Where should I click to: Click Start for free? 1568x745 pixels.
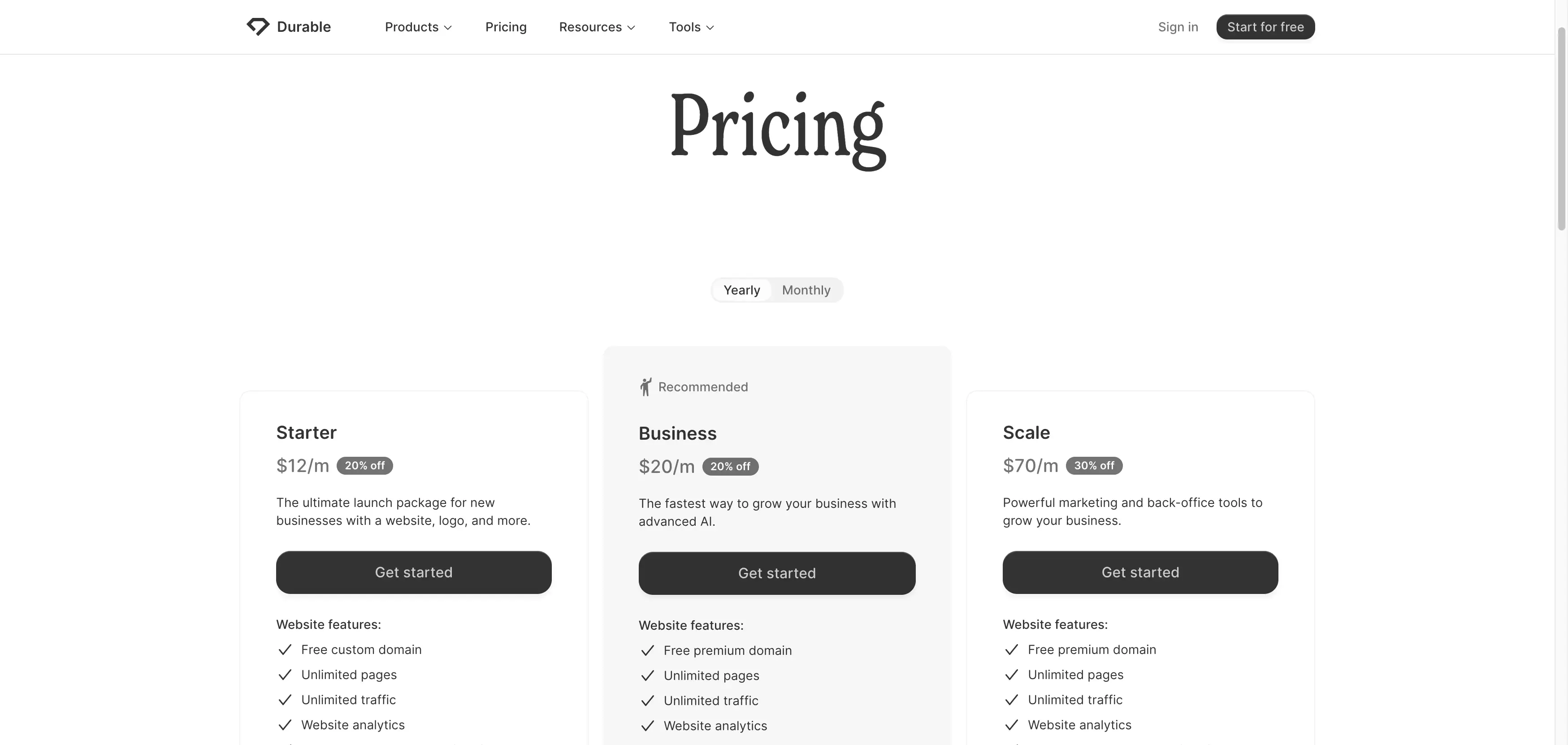point(1265,27)
